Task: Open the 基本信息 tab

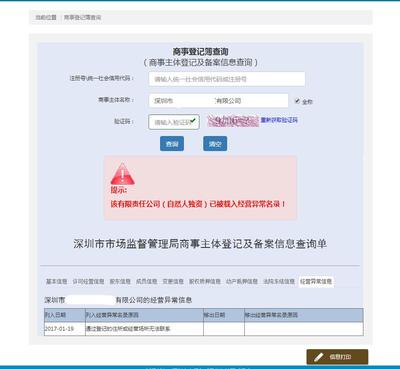Action: coord(56,282)
